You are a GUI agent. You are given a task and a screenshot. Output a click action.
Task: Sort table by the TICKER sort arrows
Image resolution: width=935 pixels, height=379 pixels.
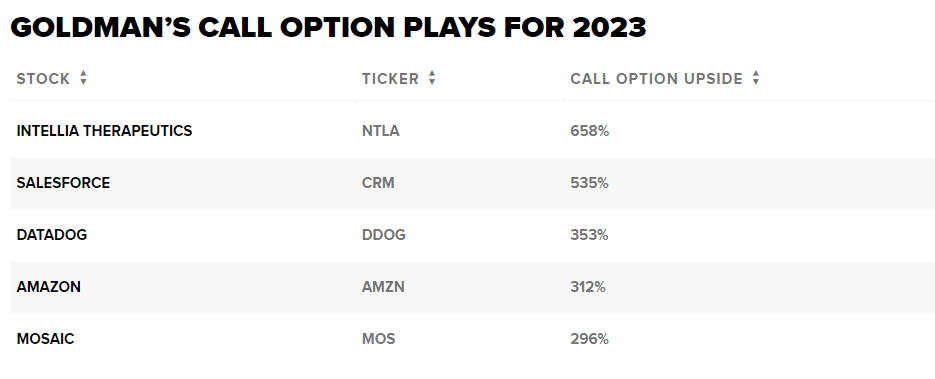point(432,78)
